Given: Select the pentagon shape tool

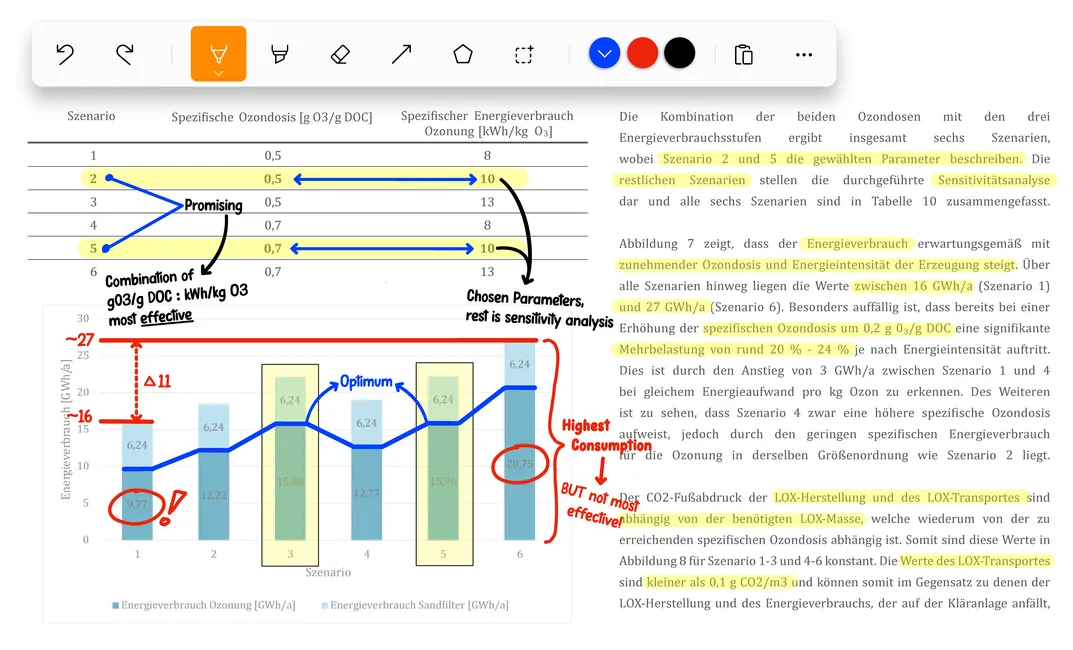Looking at the screenshot, I should pos(463,54).
